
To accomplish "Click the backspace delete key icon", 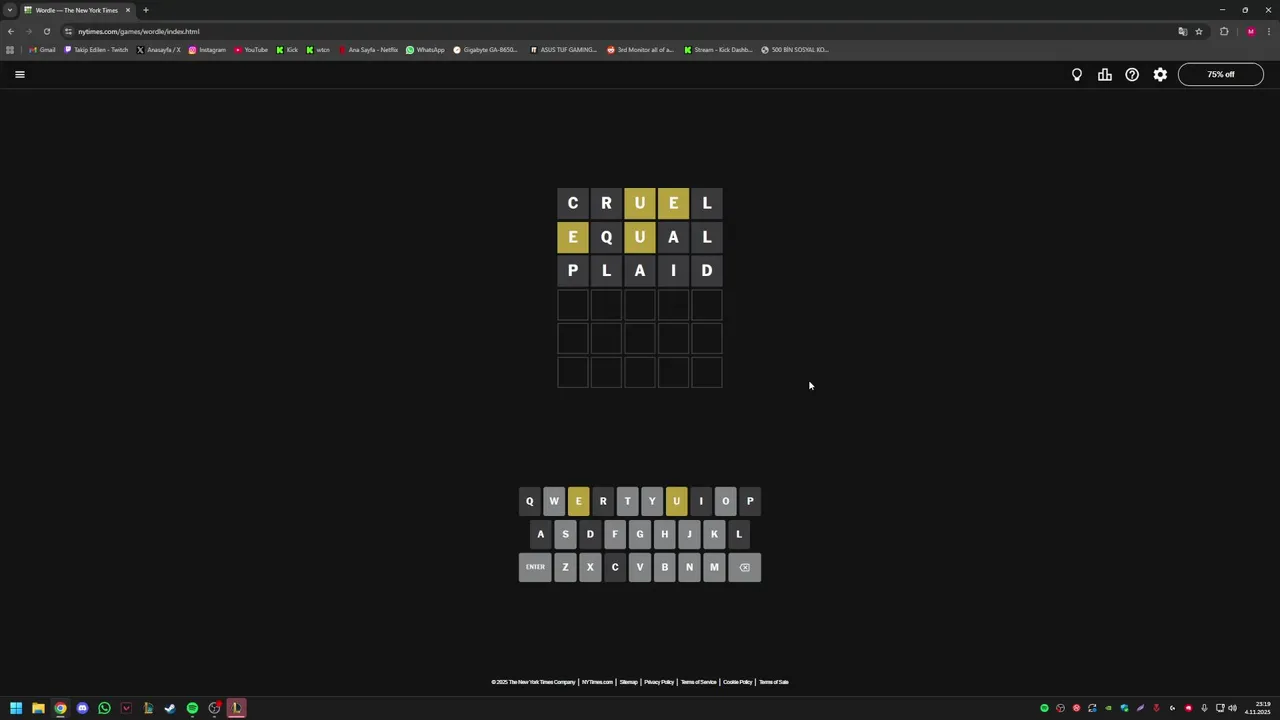I will 745,567.
